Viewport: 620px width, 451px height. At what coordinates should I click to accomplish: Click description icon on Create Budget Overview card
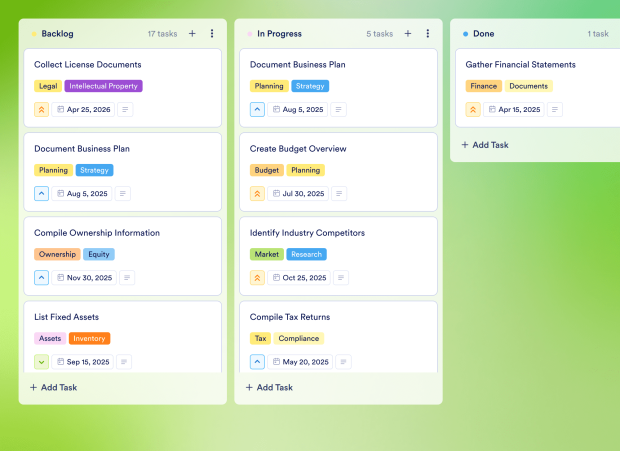(x=341, y=194)
